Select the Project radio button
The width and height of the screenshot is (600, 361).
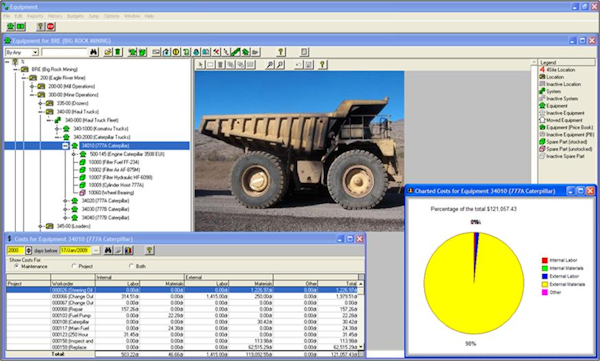(74, 266)
